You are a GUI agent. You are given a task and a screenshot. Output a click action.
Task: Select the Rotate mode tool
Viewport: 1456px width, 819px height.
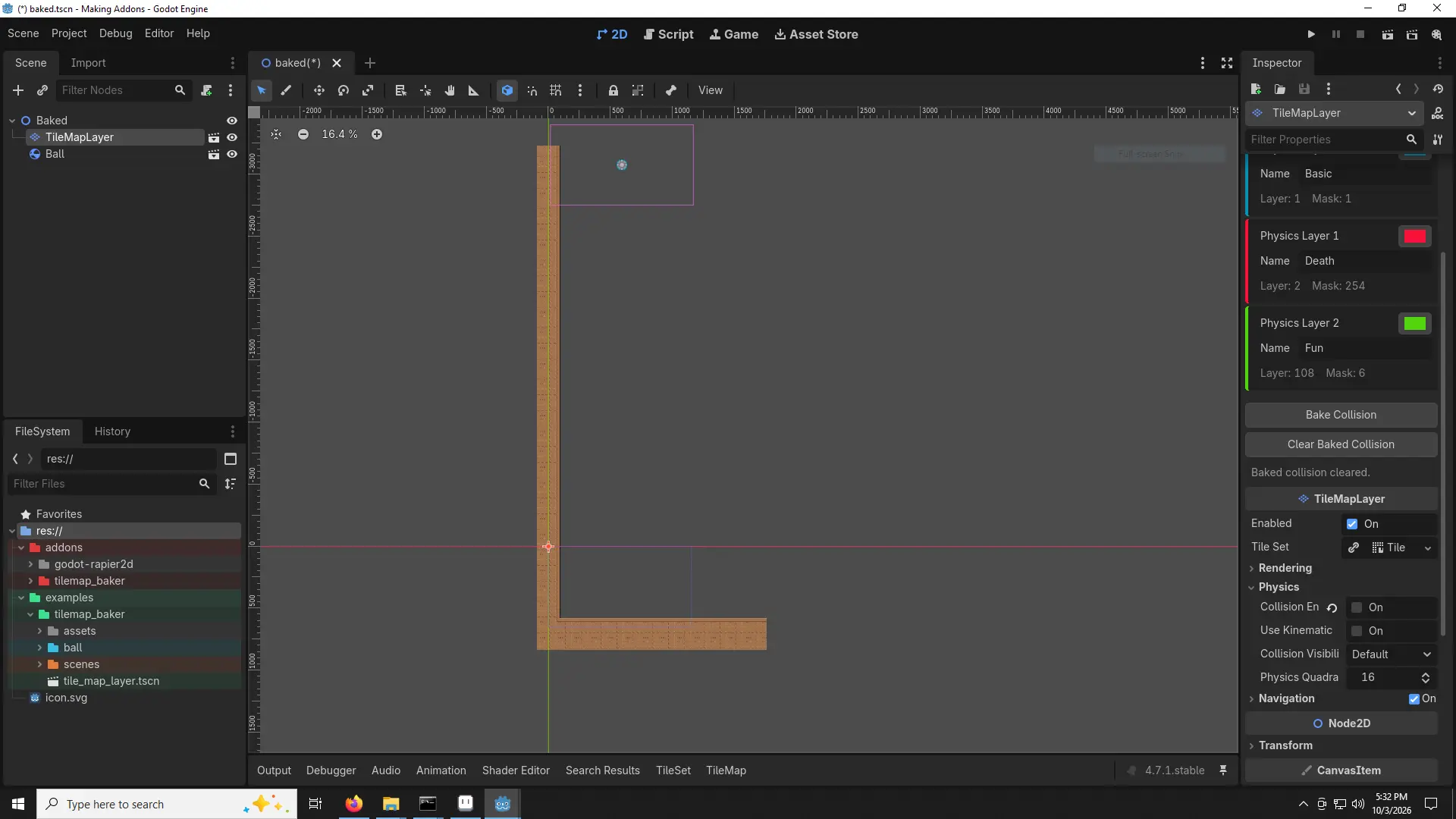click(344, 90)
